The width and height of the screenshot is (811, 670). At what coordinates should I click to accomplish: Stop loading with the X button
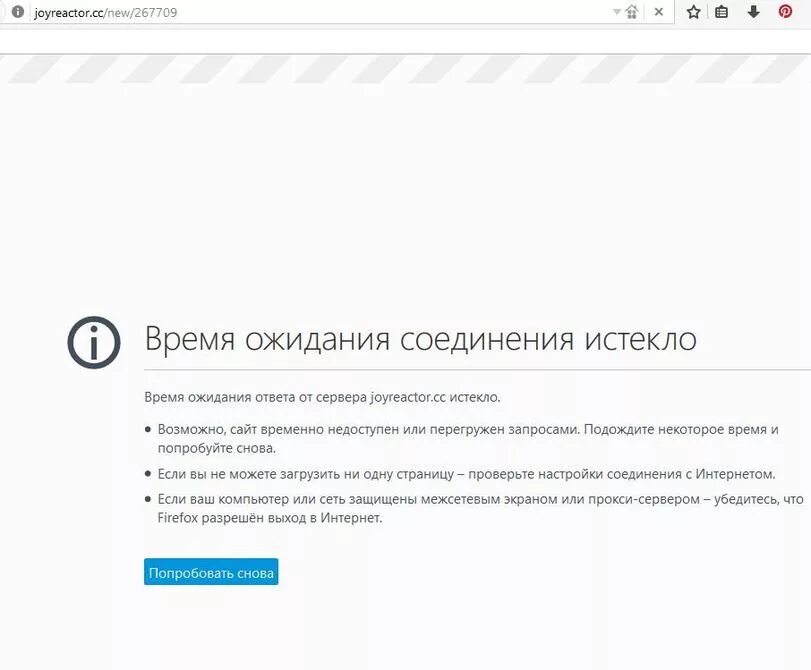658,12
